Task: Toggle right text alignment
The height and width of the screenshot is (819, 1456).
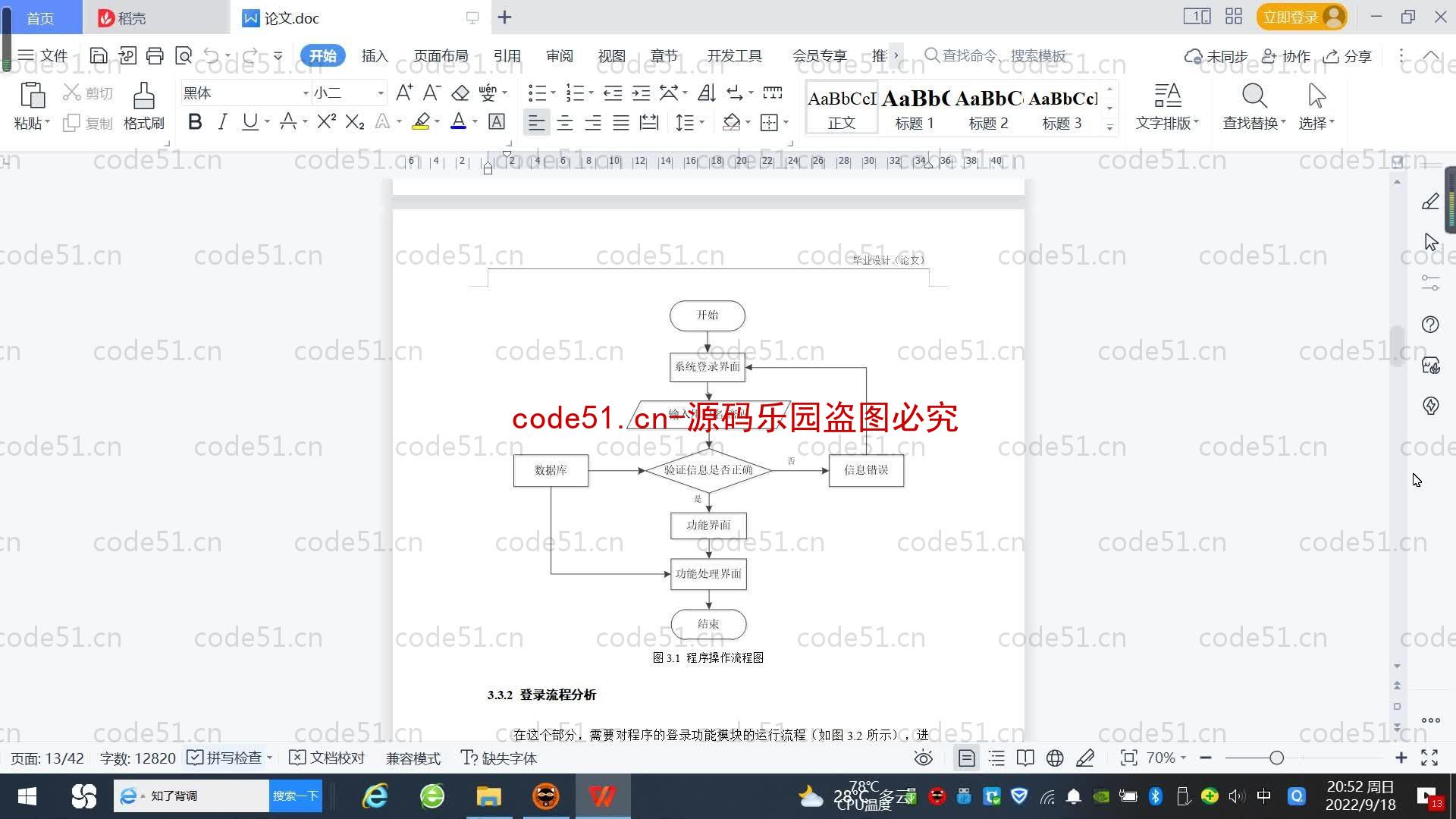Action: point(593,122)
